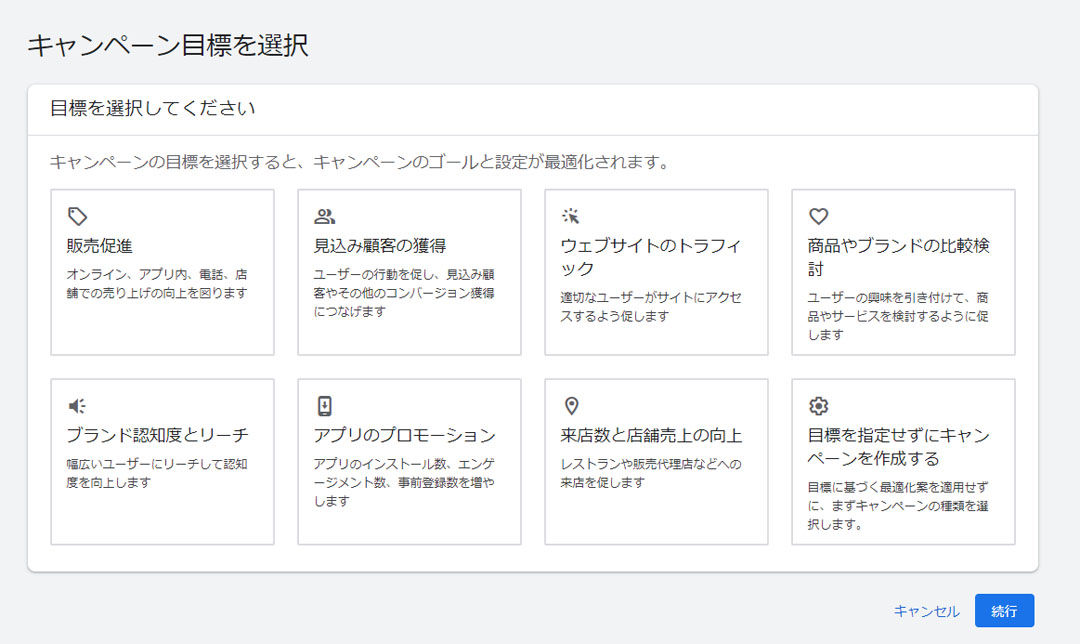Click the price tag icon for 販売促進
Screen dimensions: 1080x644
coord(77,216)
